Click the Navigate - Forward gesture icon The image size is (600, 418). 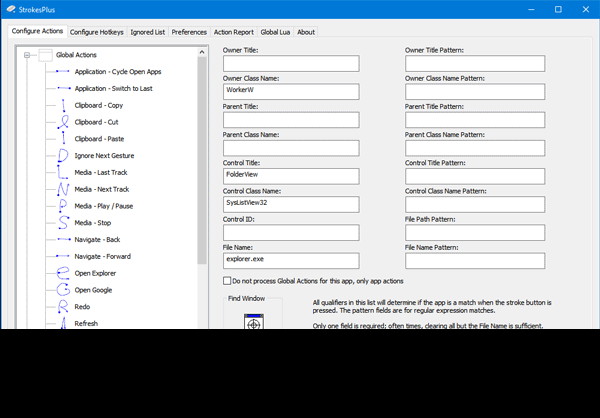(x=63, y=256)
